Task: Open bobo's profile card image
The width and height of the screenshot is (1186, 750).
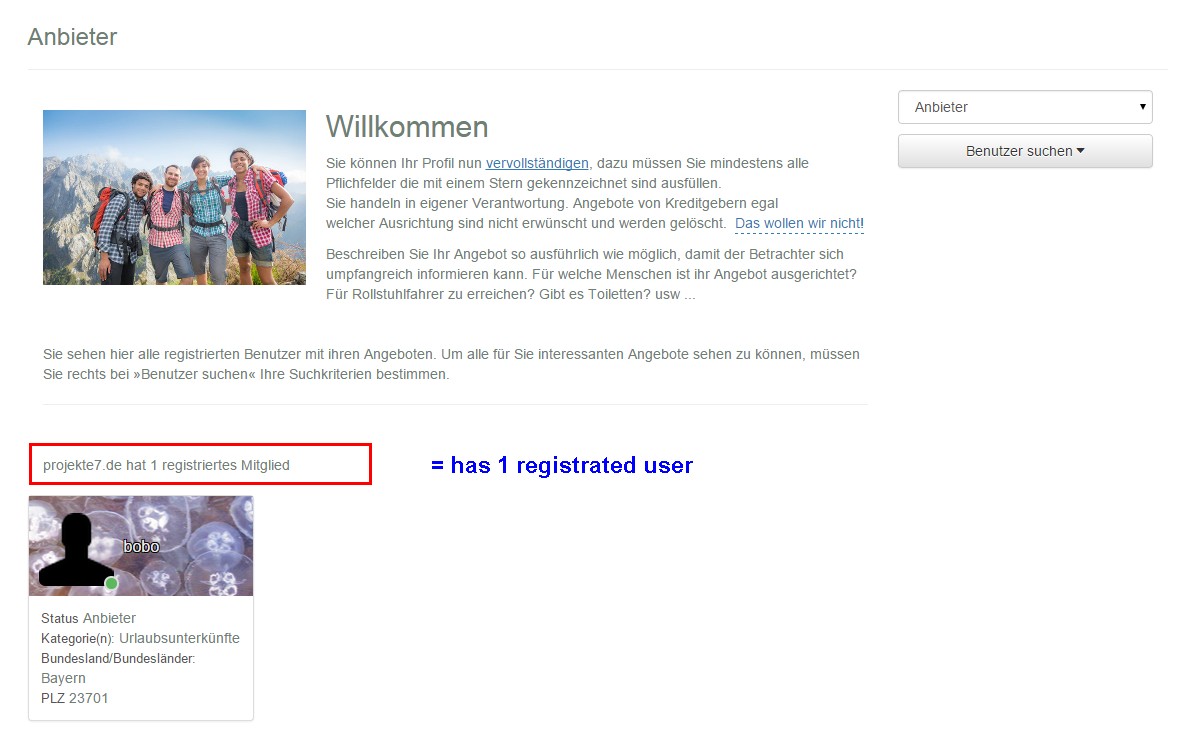Action: [x=141, y=546]
